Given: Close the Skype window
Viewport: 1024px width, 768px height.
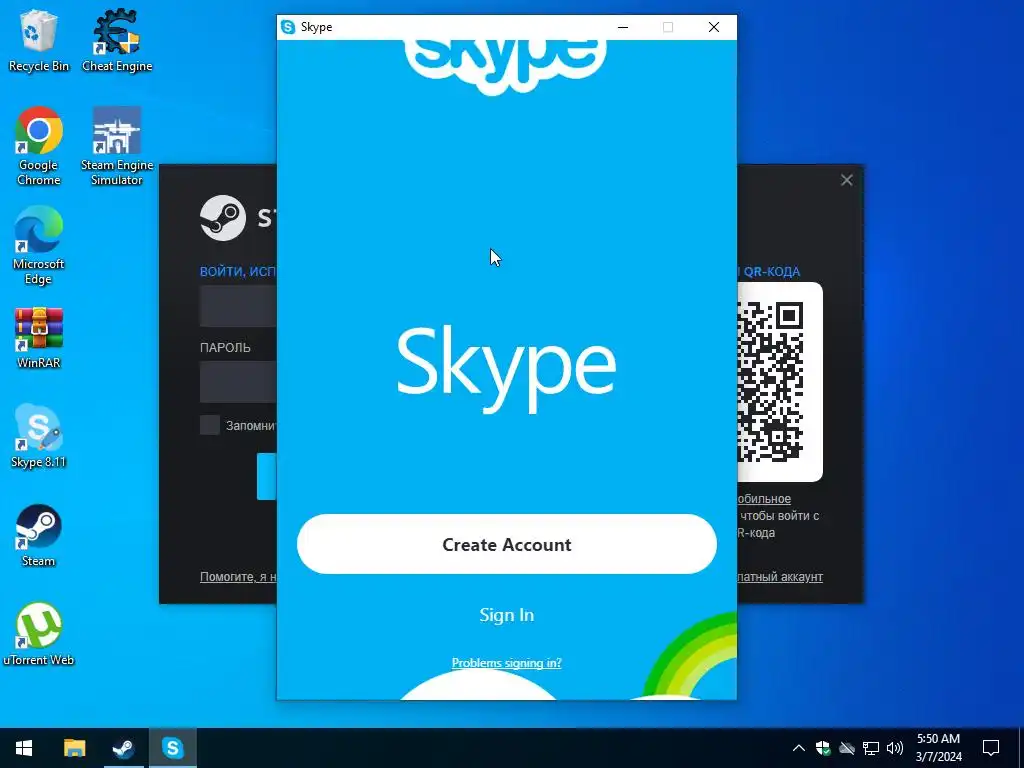Looking at the screenshot, I should pyautogui.click(x=714, y=27).
